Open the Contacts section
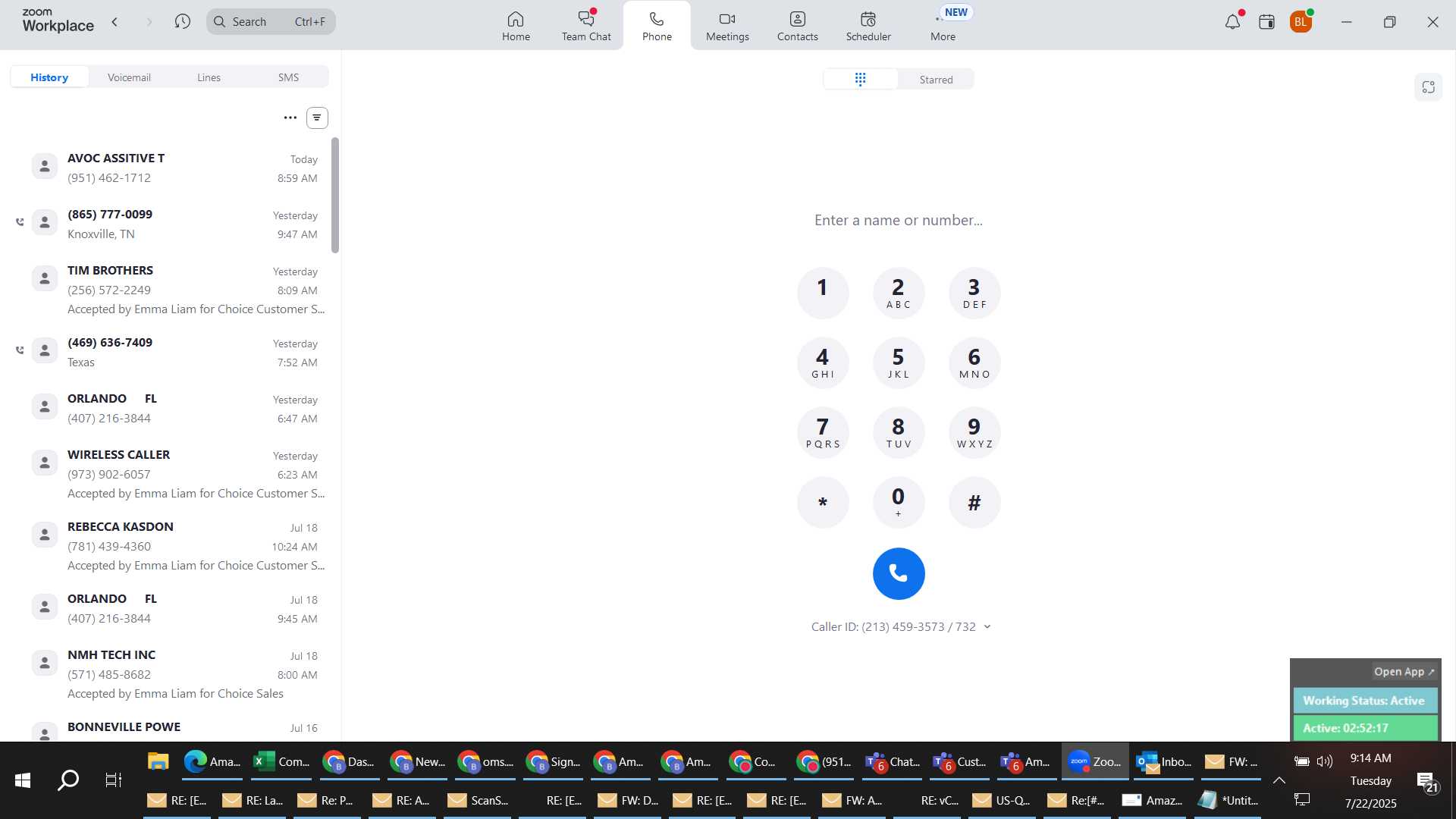This screenshot has width=1456, height=819. pos(797,26)
